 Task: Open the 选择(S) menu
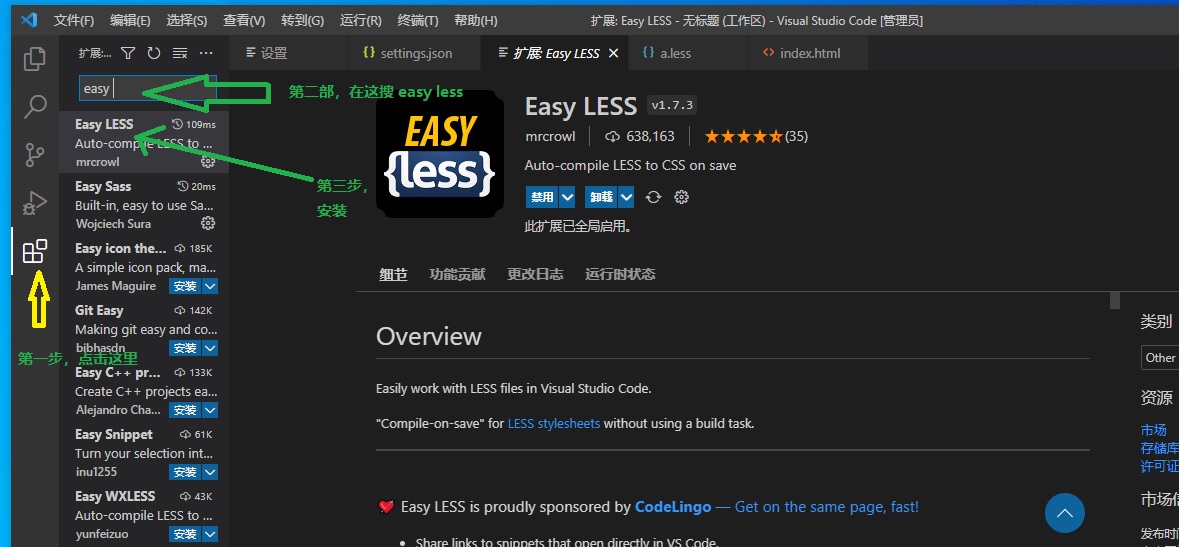click(186, 21)
